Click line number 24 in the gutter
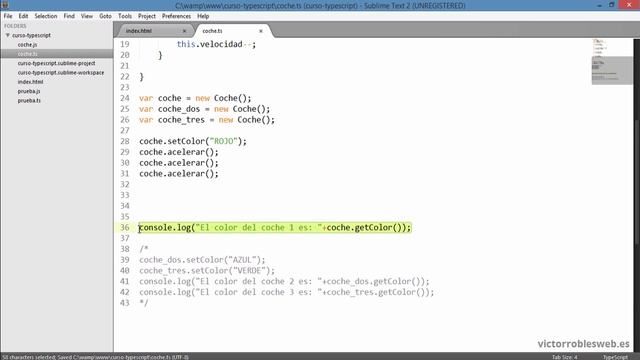640x360 pixels. point(124,98)
